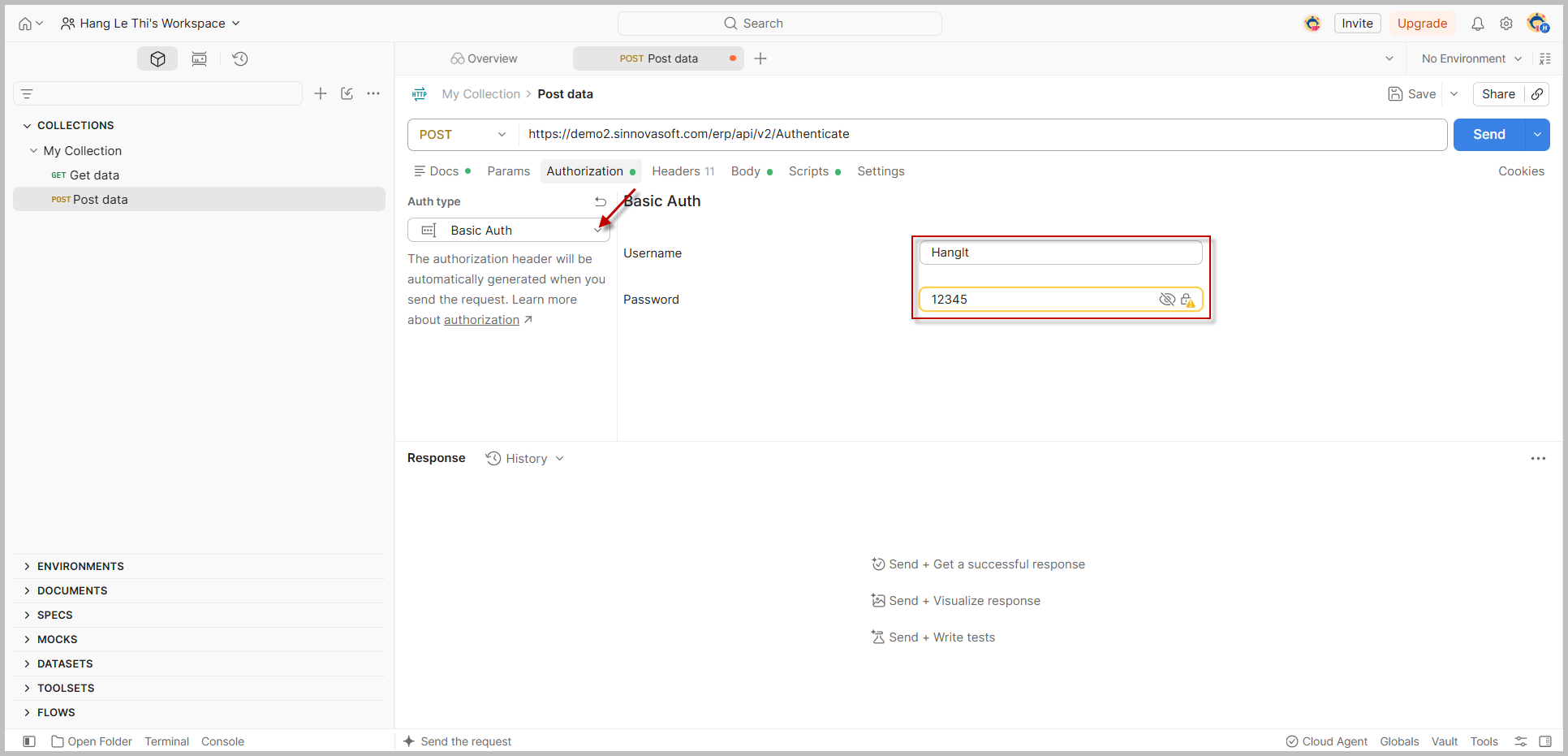Click the copy link icon beside Share
This screenshot has width=1568, height=756.
point(1537,94)
